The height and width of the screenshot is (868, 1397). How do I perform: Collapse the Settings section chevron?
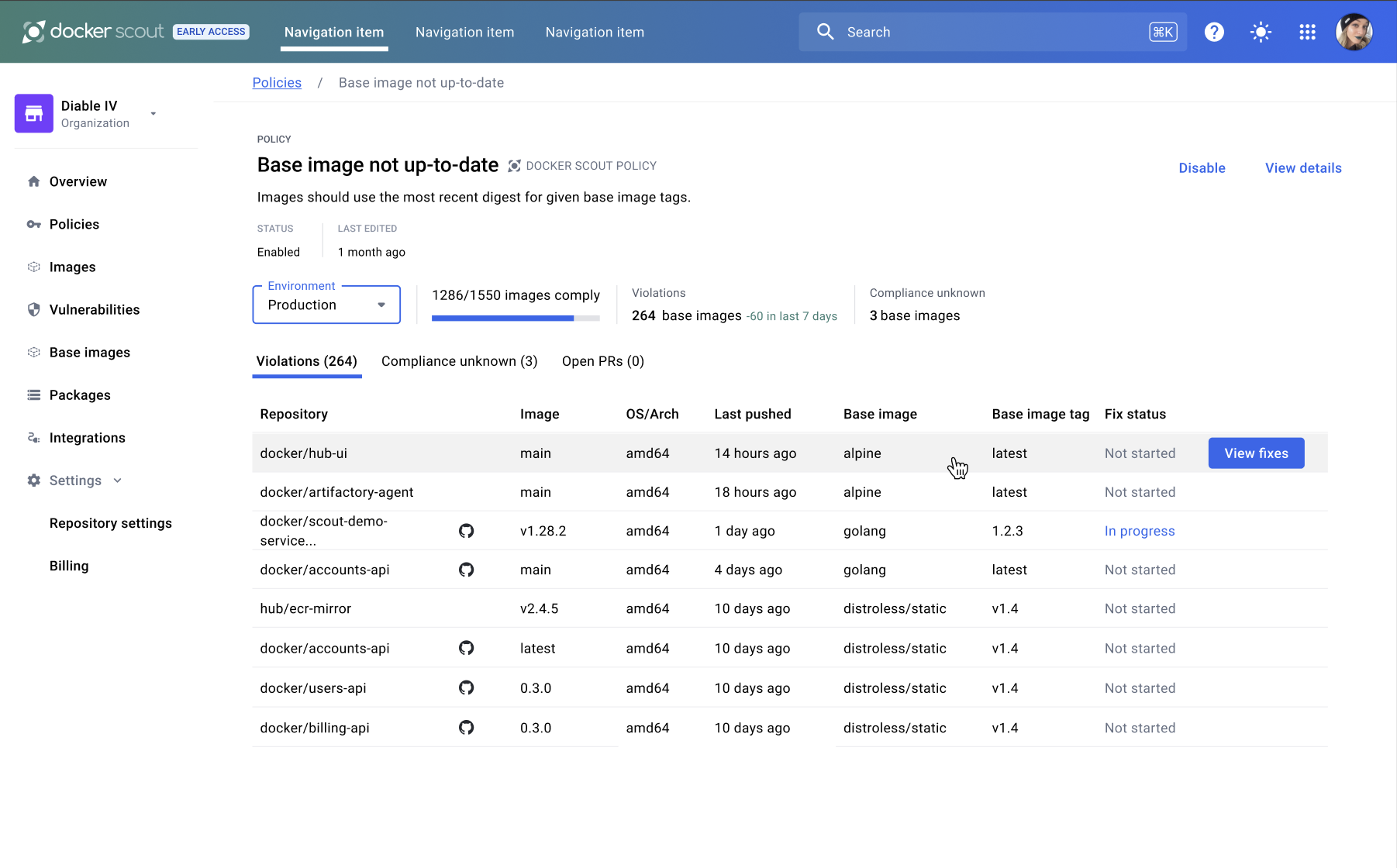(118, 480)
